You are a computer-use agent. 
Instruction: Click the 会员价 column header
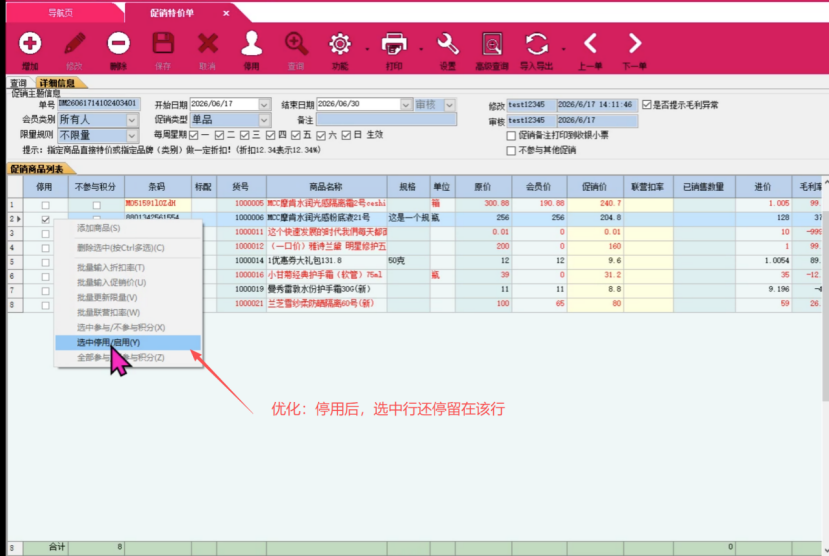(539, 187)
